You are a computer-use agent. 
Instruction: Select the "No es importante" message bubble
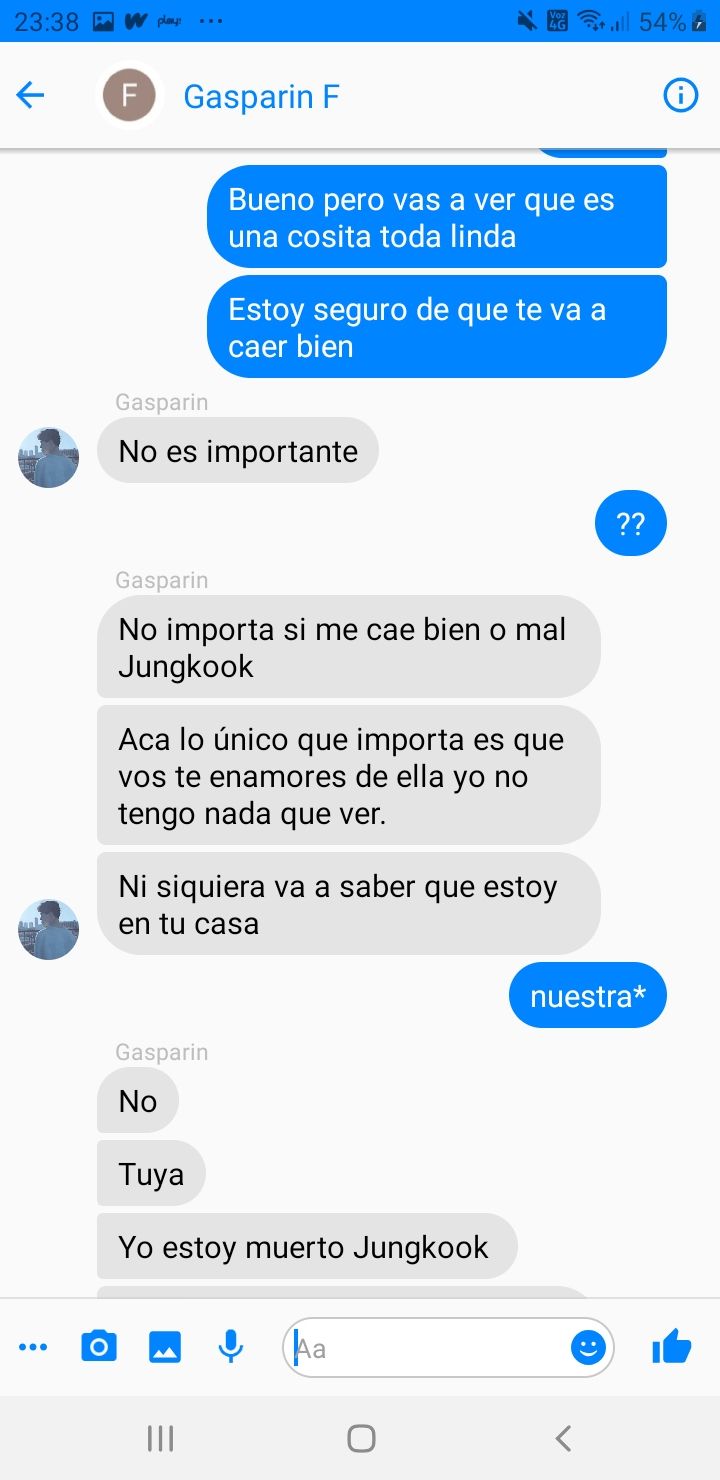tap(238, 451)
